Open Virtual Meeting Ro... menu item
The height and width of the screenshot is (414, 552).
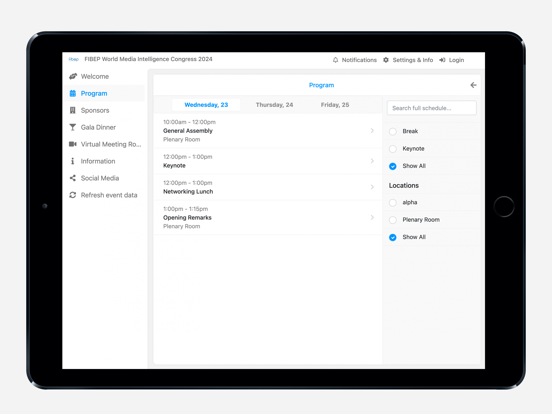click(105, 144)
